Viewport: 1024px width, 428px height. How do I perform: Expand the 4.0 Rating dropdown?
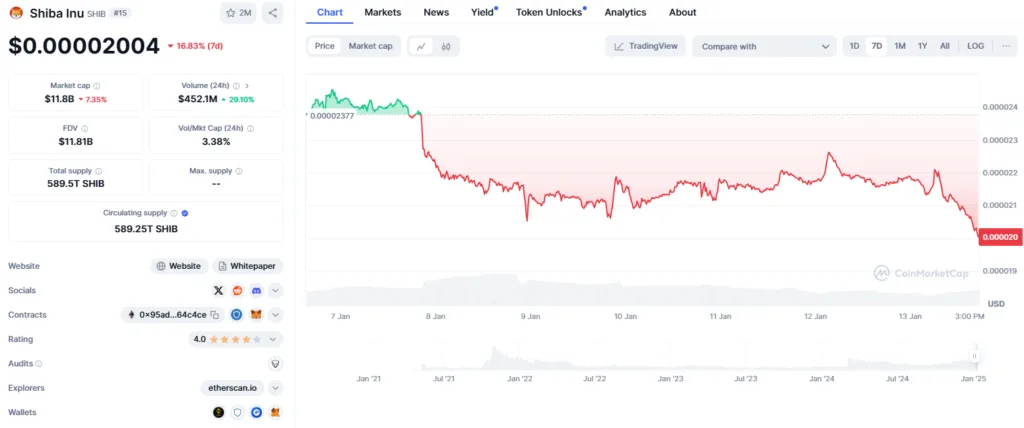tap(236, 339)
